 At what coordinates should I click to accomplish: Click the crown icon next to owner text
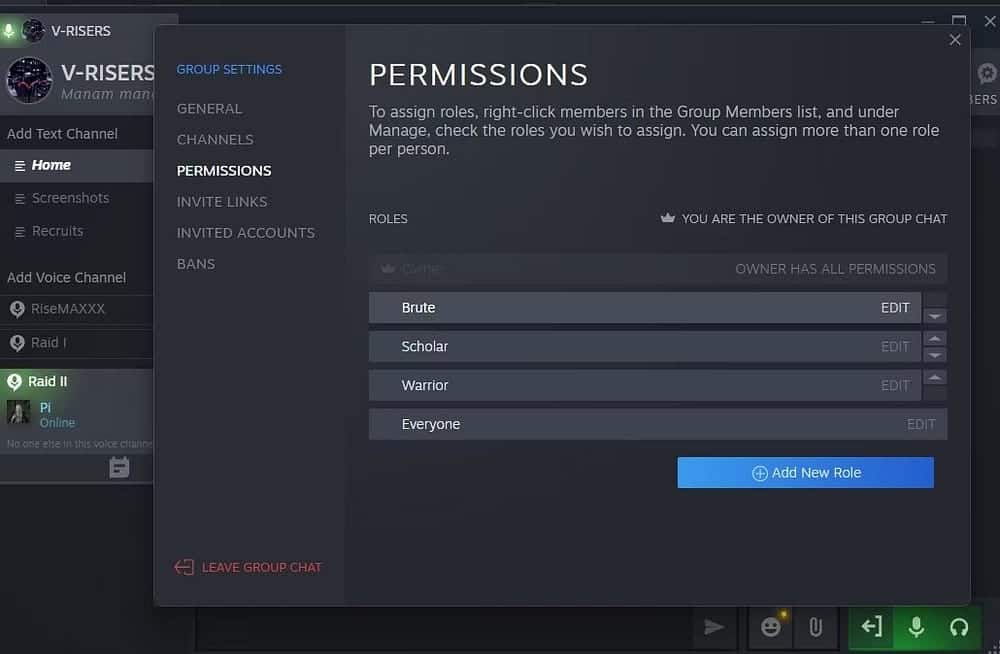click(666, 219)
